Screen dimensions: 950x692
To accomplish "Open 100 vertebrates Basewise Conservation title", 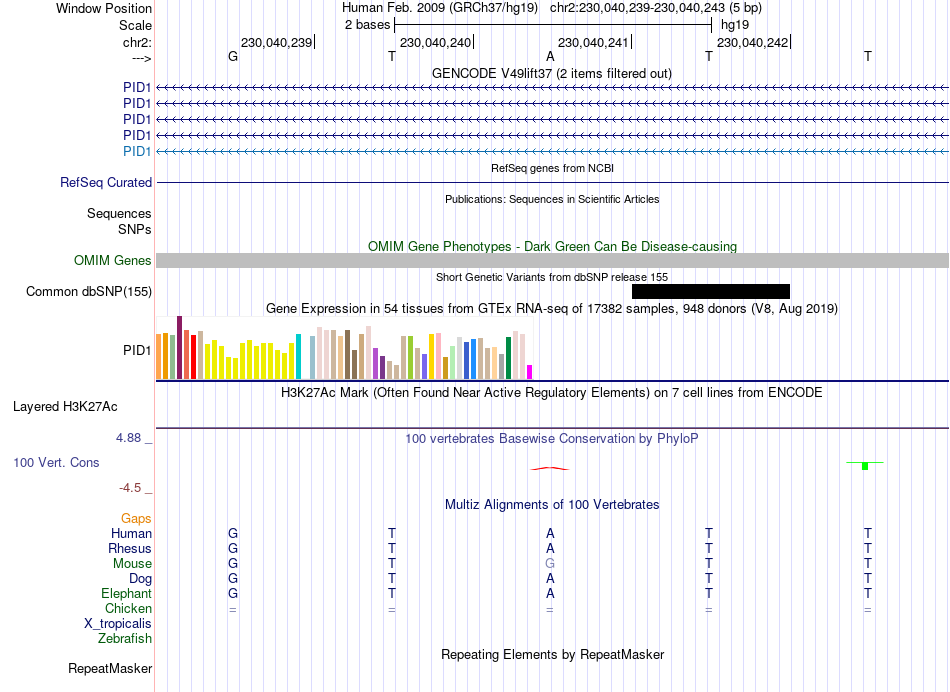I will pyautogui.click(x=552, y=439).
